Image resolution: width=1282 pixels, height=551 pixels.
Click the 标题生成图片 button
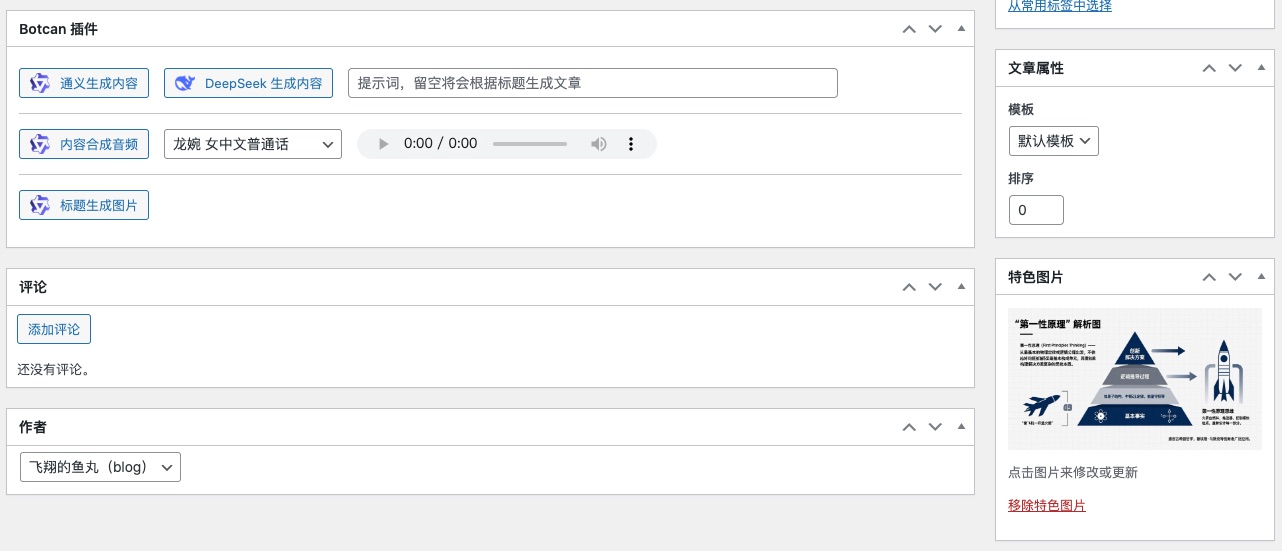84,205
